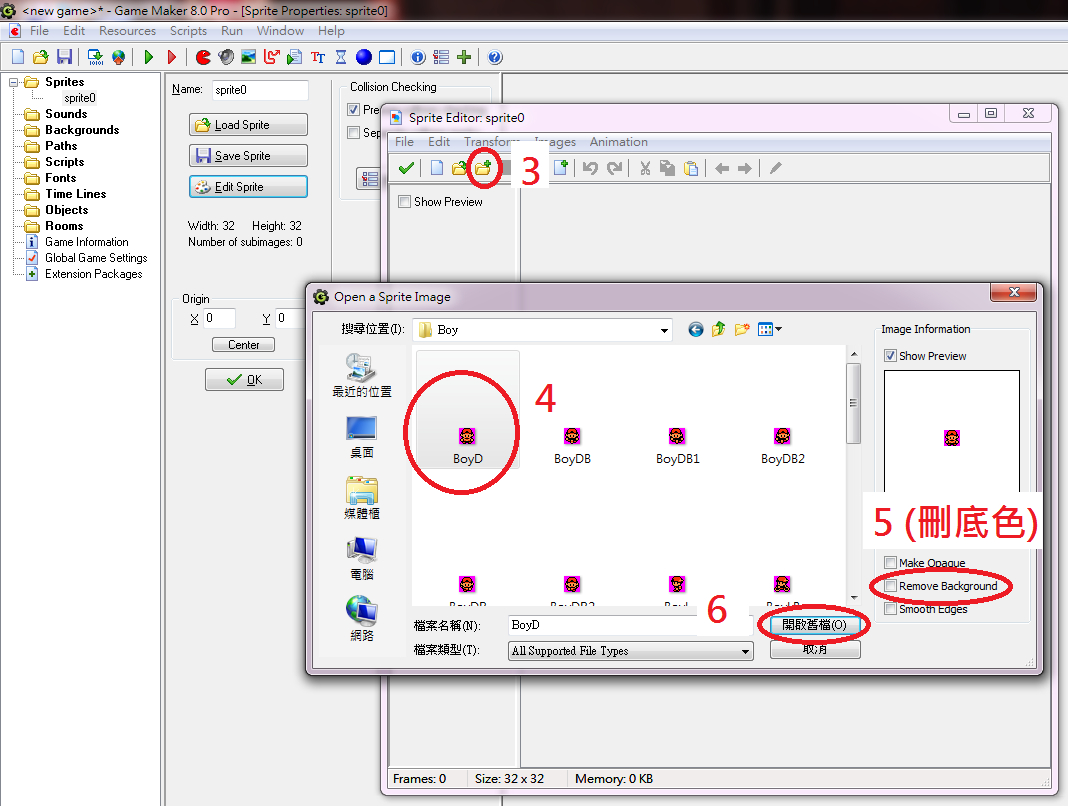Open the File menu in main window
The width and height of the screenshot is (1068, 806).
point(39,31)
